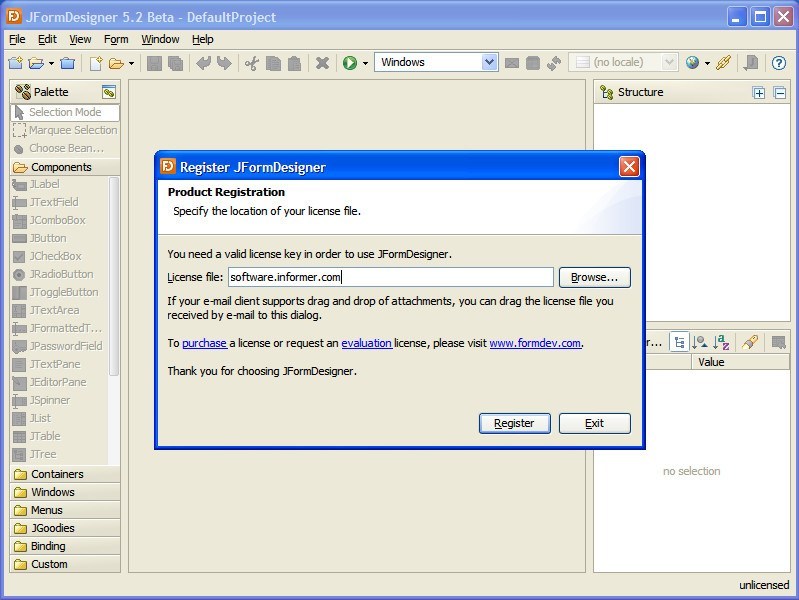Click Collapse All minus in Structure panel
The image size is (799, 600).
point(780,93)
